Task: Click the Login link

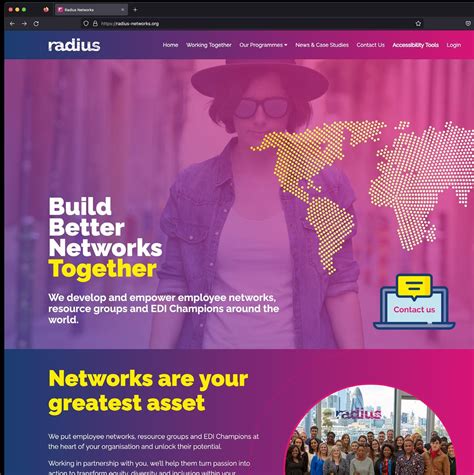Action: click(x=454, y=45)
